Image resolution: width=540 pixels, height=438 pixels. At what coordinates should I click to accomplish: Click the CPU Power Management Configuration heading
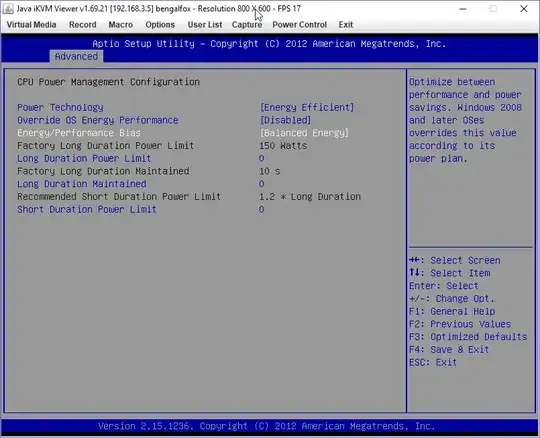(x=108, y=82)
